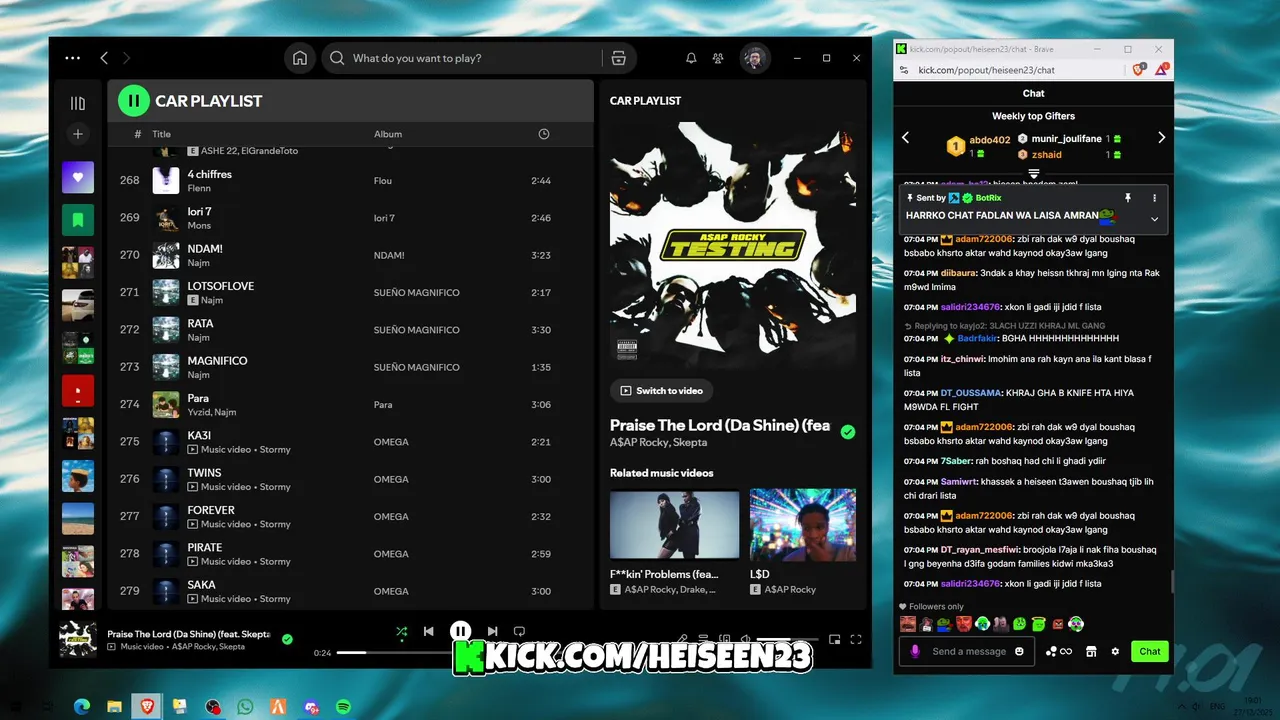Click Switch to video button

coord(661,391)
